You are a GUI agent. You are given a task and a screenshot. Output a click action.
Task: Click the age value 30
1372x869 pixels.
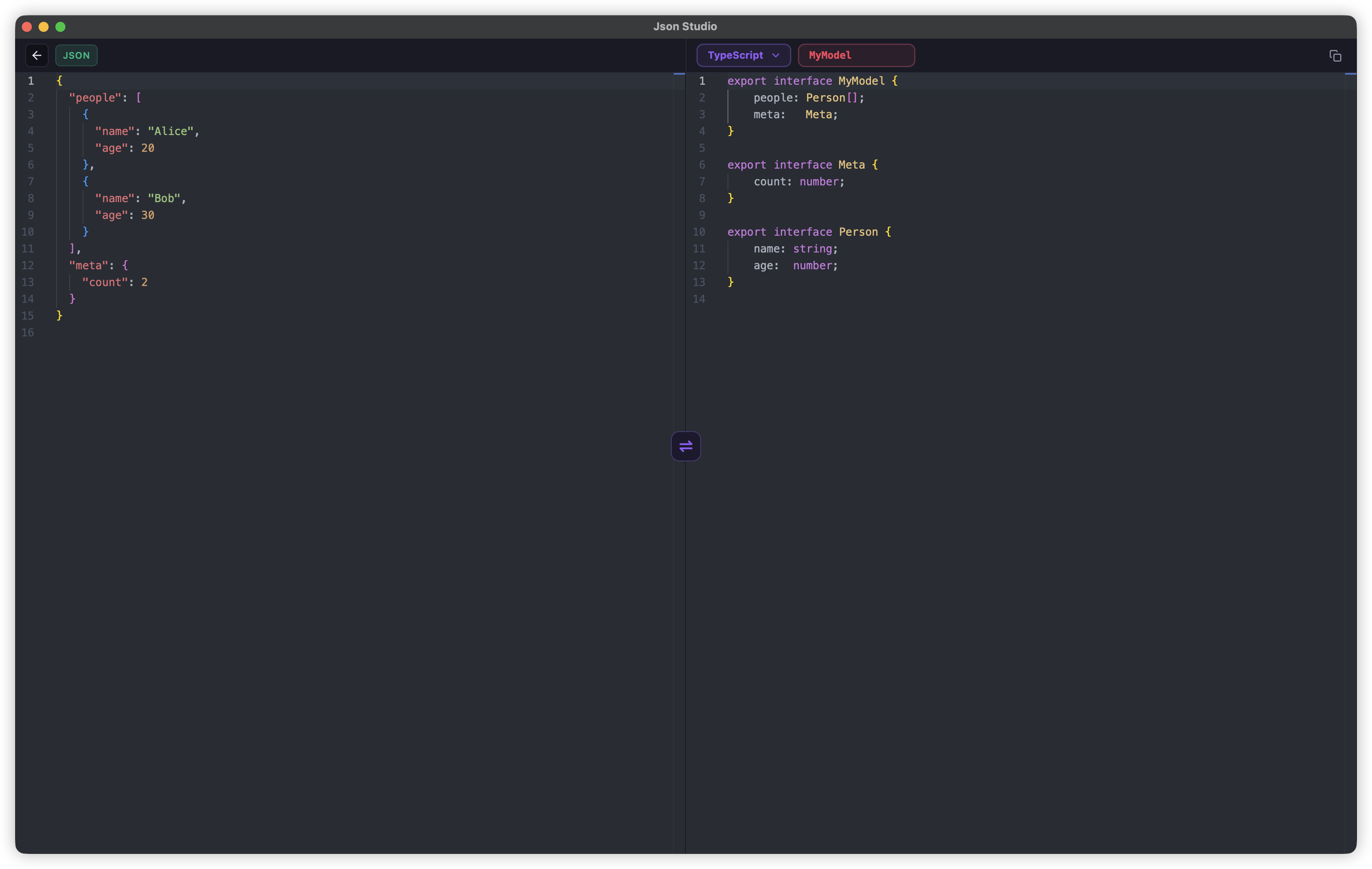click(x=148, y=216)
